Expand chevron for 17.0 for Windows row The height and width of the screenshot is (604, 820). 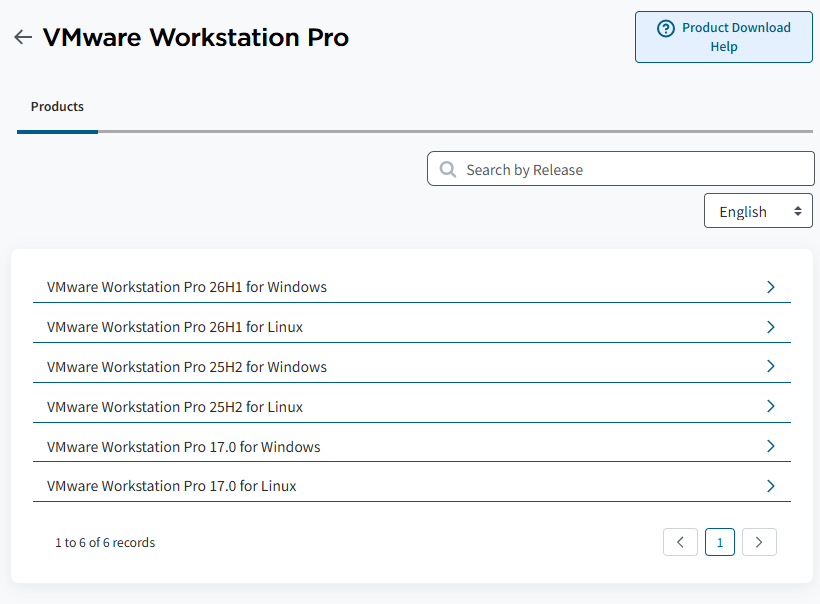click(x=770, y=446)
